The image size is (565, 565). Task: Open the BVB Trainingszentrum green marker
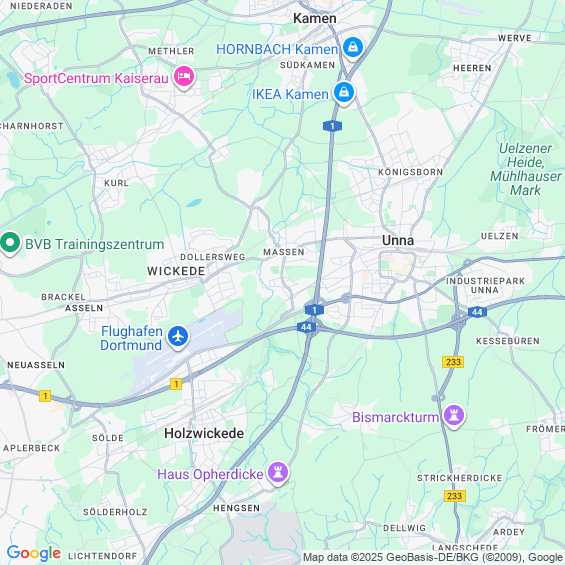click(x=10, y=243)
